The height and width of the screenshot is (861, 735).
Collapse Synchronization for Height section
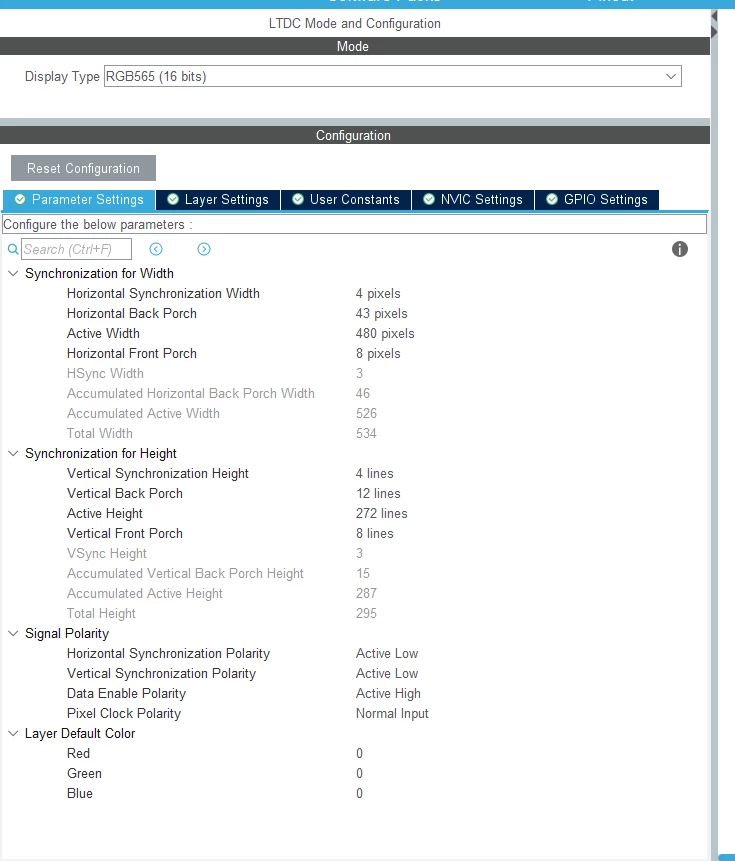[x=13, y=453]
